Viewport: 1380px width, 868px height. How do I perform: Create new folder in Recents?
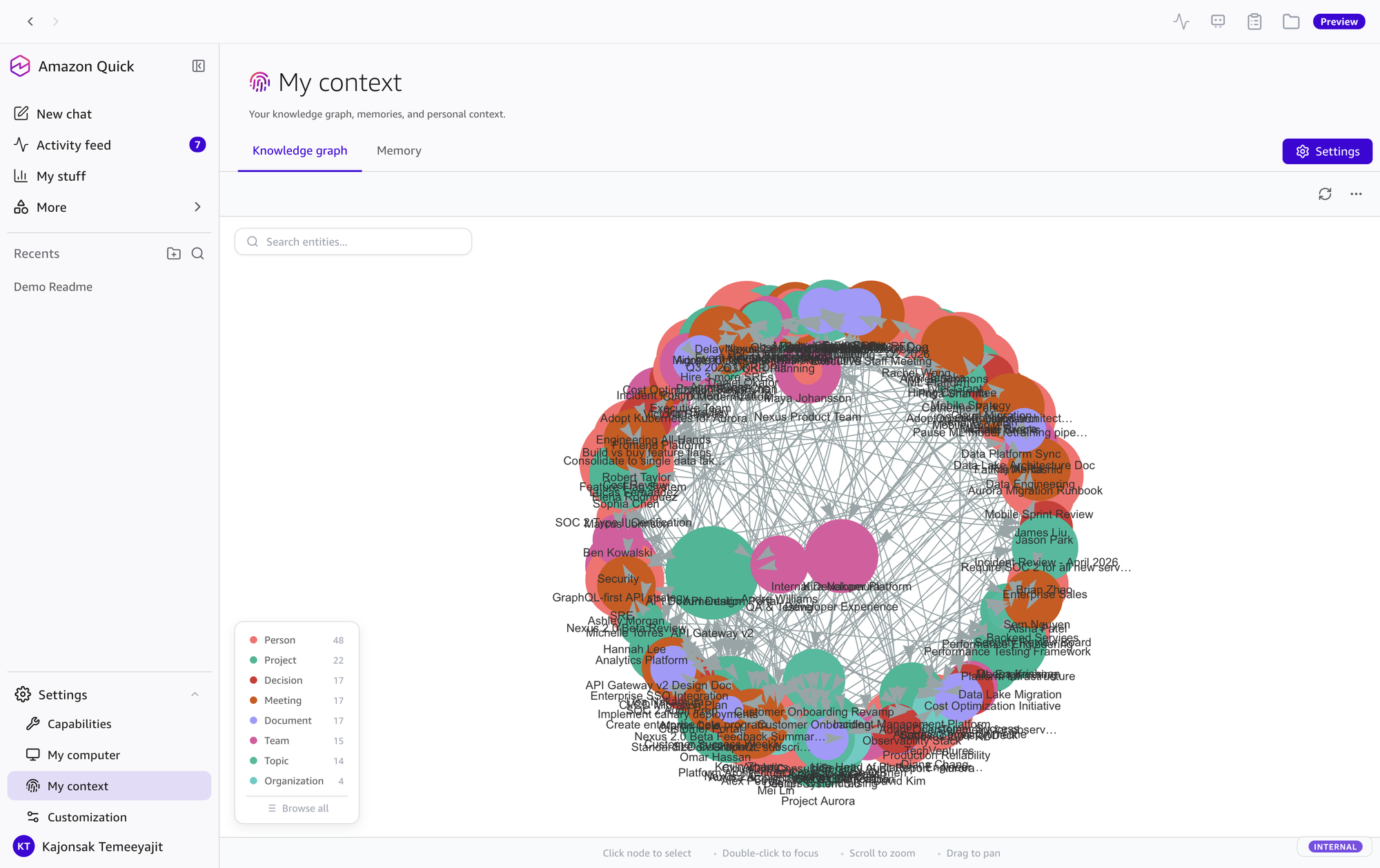[x=174, y=253]
